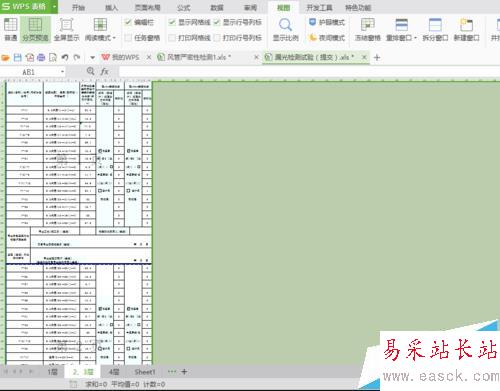Switch to the 漏光检测试验 (提交).xls tab
Viewport: 500px width, 391px height.
pos(310,57)
